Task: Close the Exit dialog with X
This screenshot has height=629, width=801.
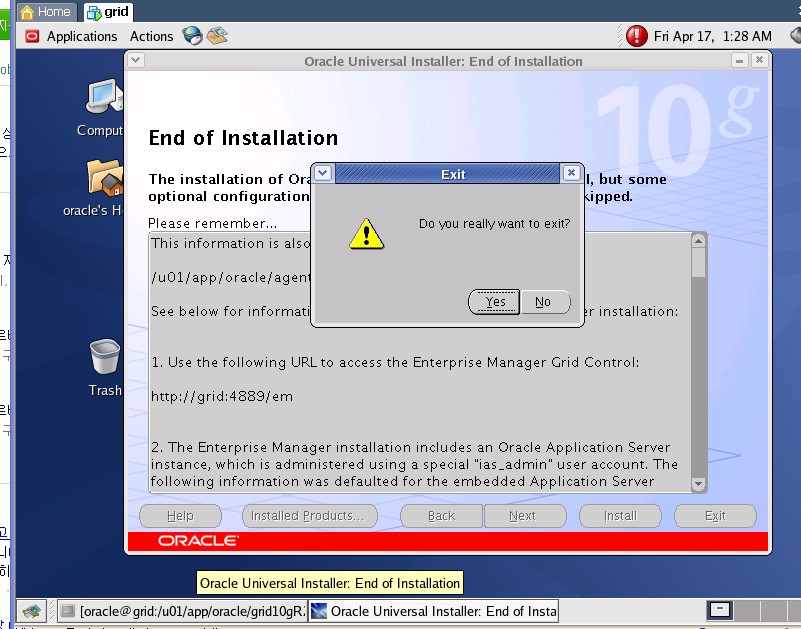Action: pyautogui.click(x=570, y=173)
